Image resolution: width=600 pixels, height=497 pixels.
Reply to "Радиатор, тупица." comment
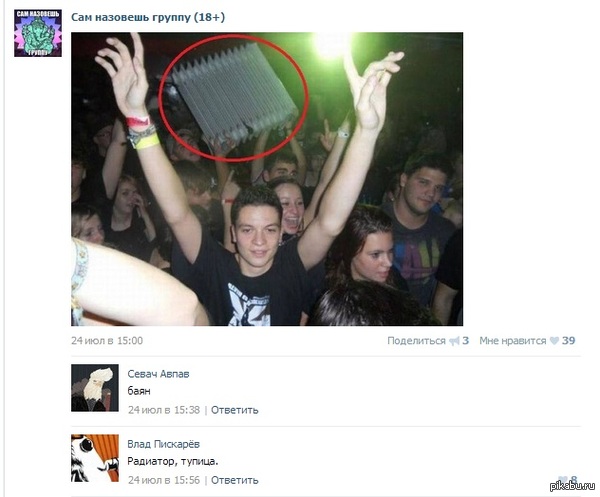click(235, 480)
